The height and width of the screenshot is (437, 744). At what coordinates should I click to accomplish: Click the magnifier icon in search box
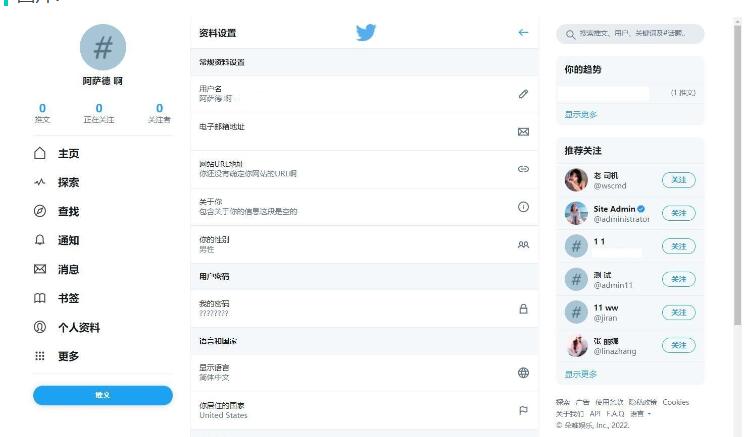[570, 34]
